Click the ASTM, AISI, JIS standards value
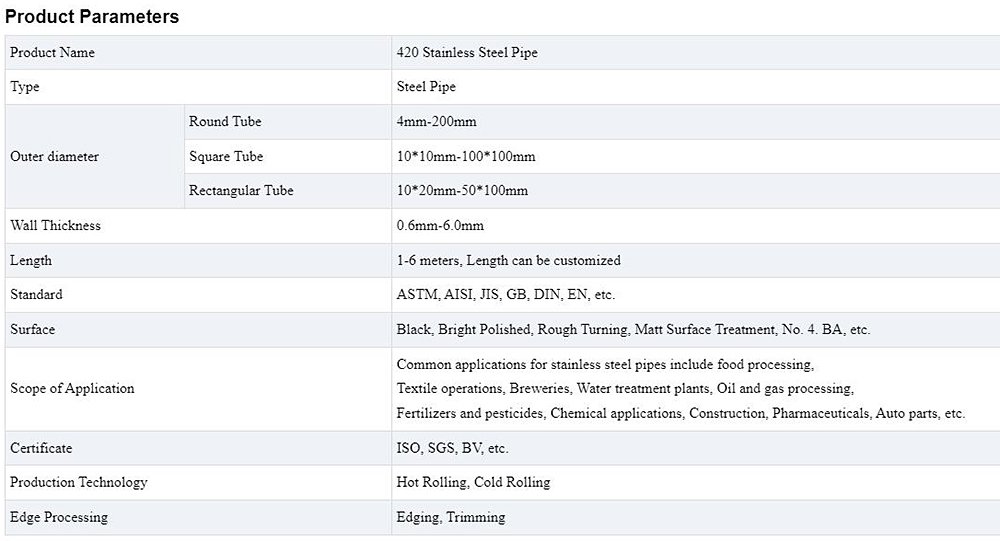Screen dimensions: 1000x541 [x=505, y=294]
